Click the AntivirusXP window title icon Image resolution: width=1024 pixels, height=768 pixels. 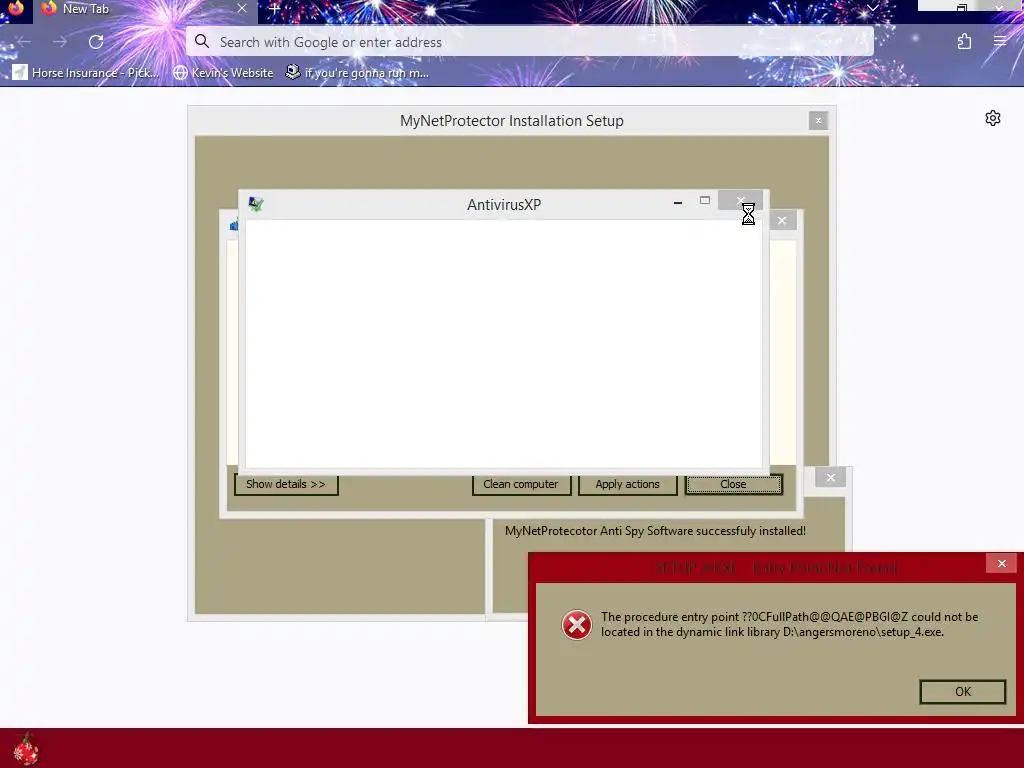point(256,204)
